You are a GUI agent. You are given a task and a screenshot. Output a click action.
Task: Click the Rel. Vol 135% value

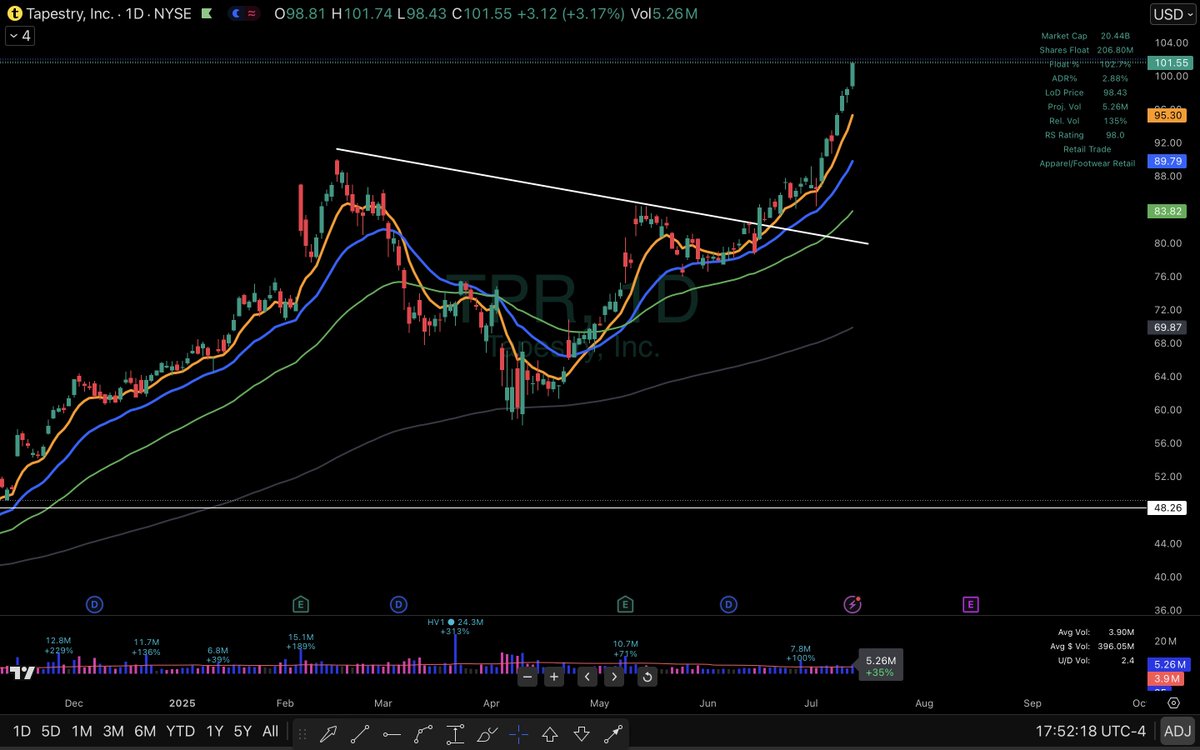[1115, 120]
